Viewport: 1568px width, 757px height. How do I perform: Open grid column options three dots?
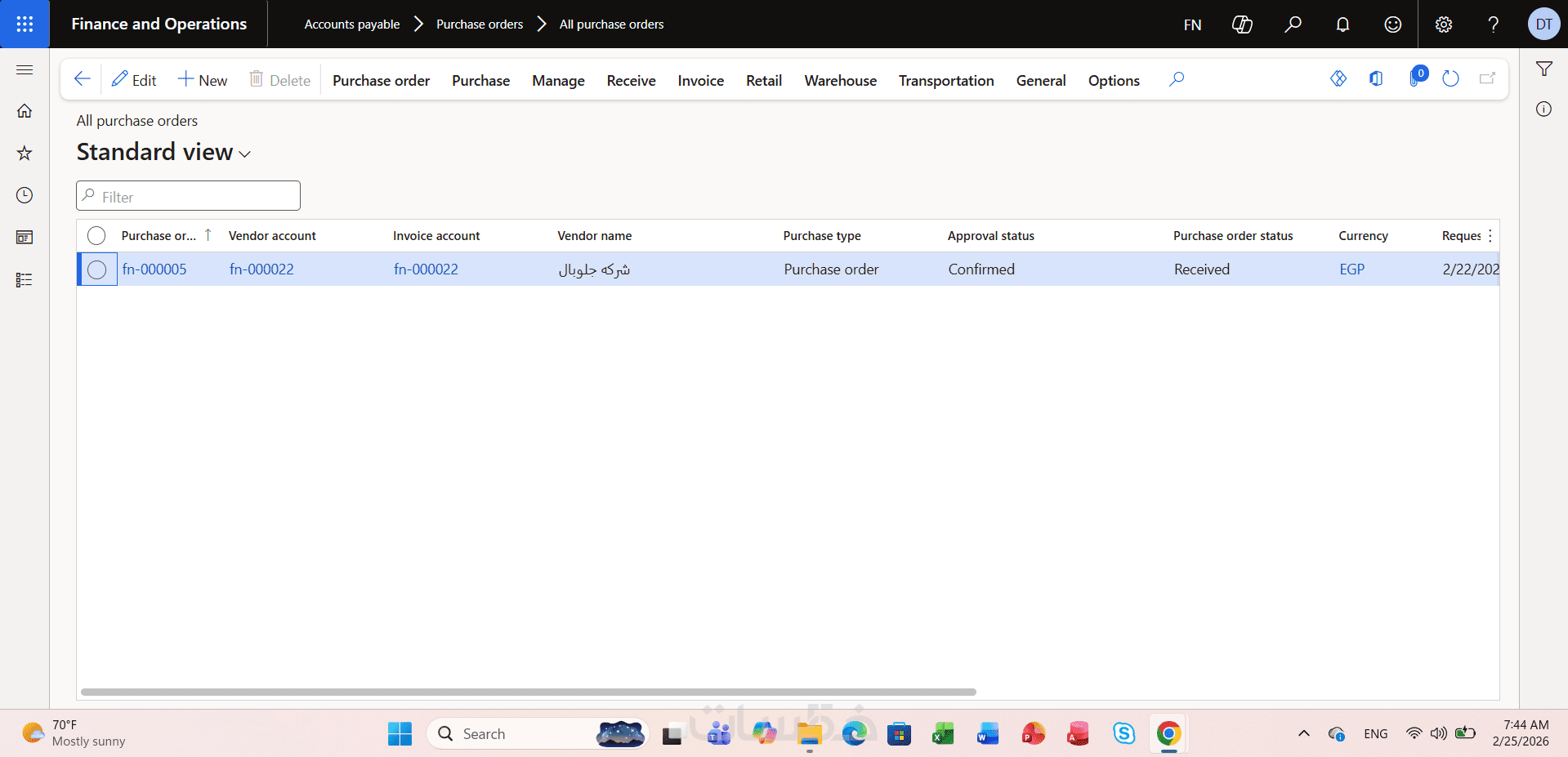click(1490, 235)
